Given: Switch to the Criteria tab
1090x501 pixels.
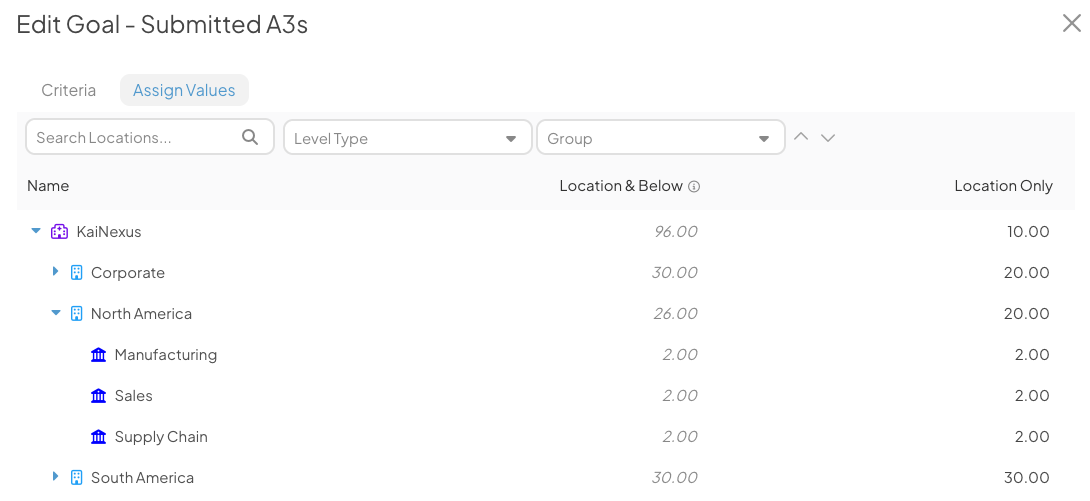Looking at the screenshot, I should (x=69, y=90).
